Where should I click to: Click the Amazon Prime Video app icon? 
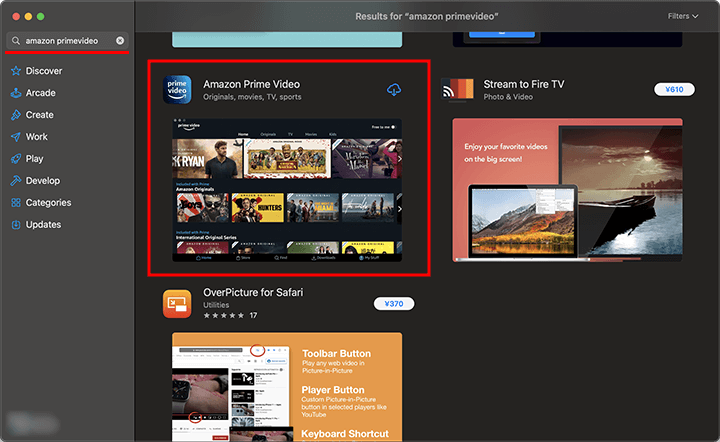[x=177, y=90]
